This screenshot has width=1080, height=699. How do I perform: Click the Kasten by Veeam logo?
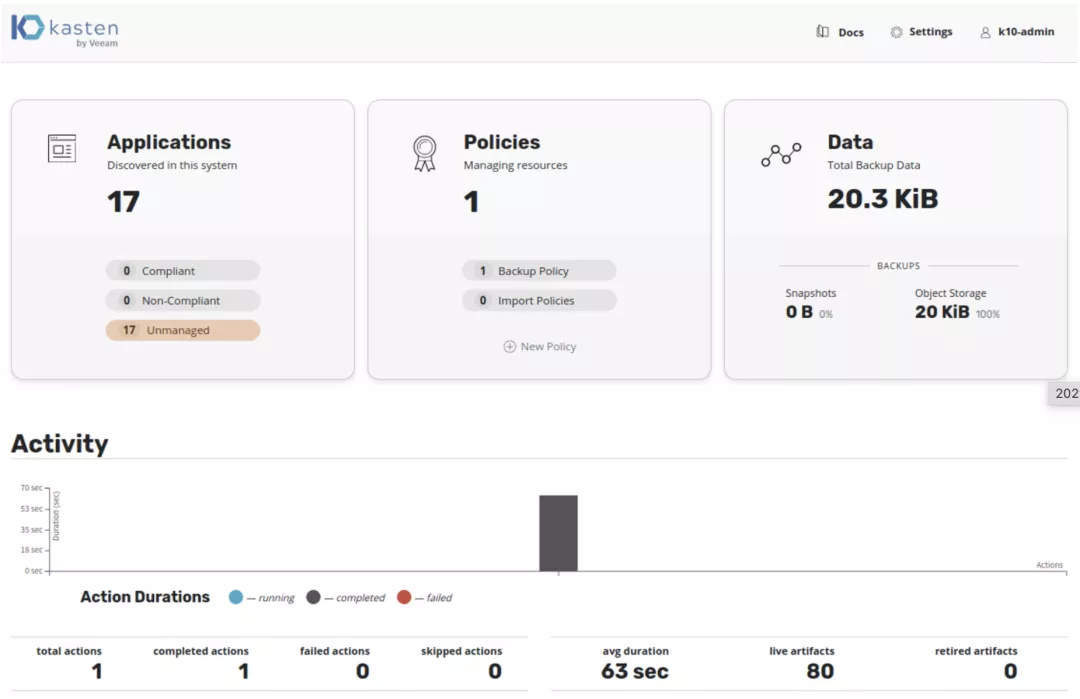64,31
